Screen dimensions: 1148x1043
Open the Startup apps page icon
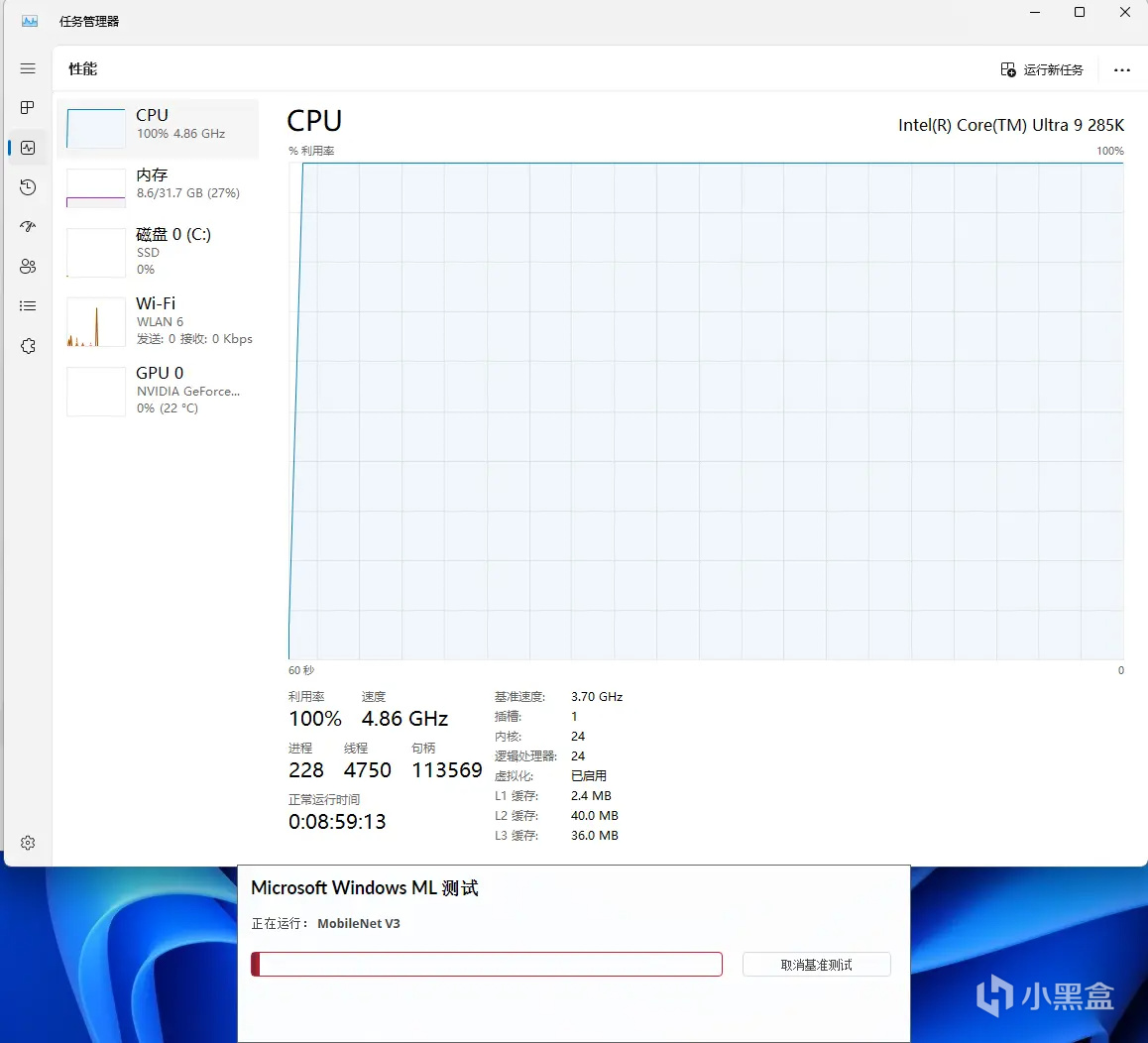click(28, 226)
